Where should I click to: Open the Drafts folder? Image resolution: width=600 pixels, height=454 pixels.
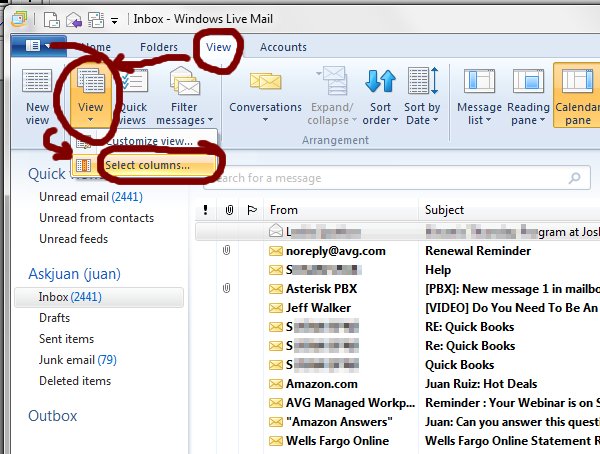(54, 318)
